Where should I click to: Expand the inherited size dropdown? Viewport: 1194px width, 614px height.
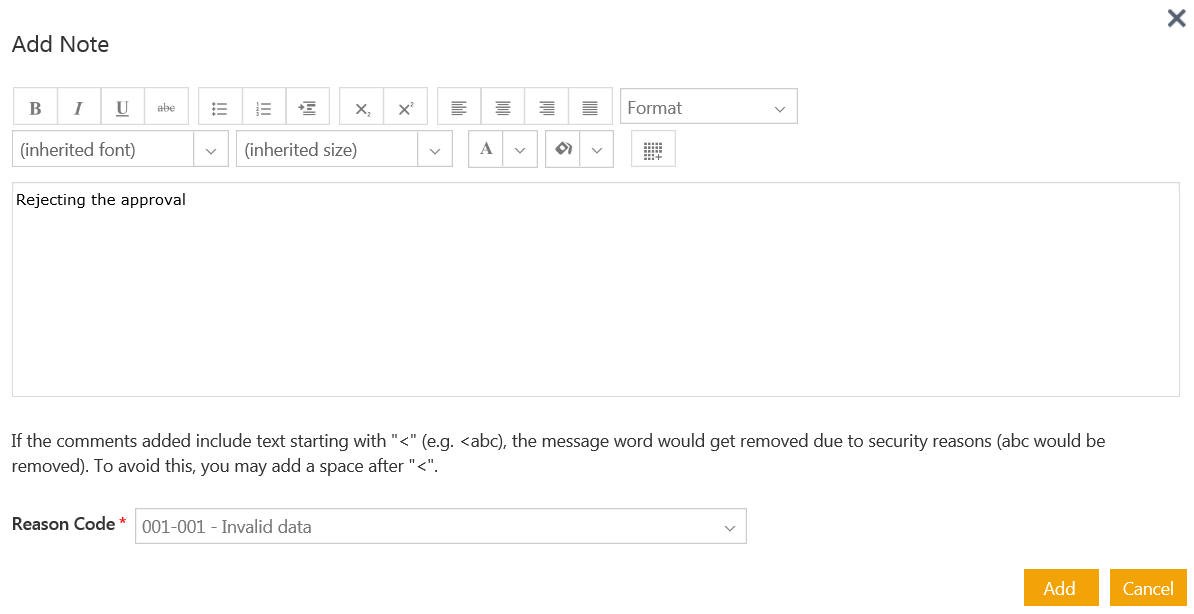434,150
